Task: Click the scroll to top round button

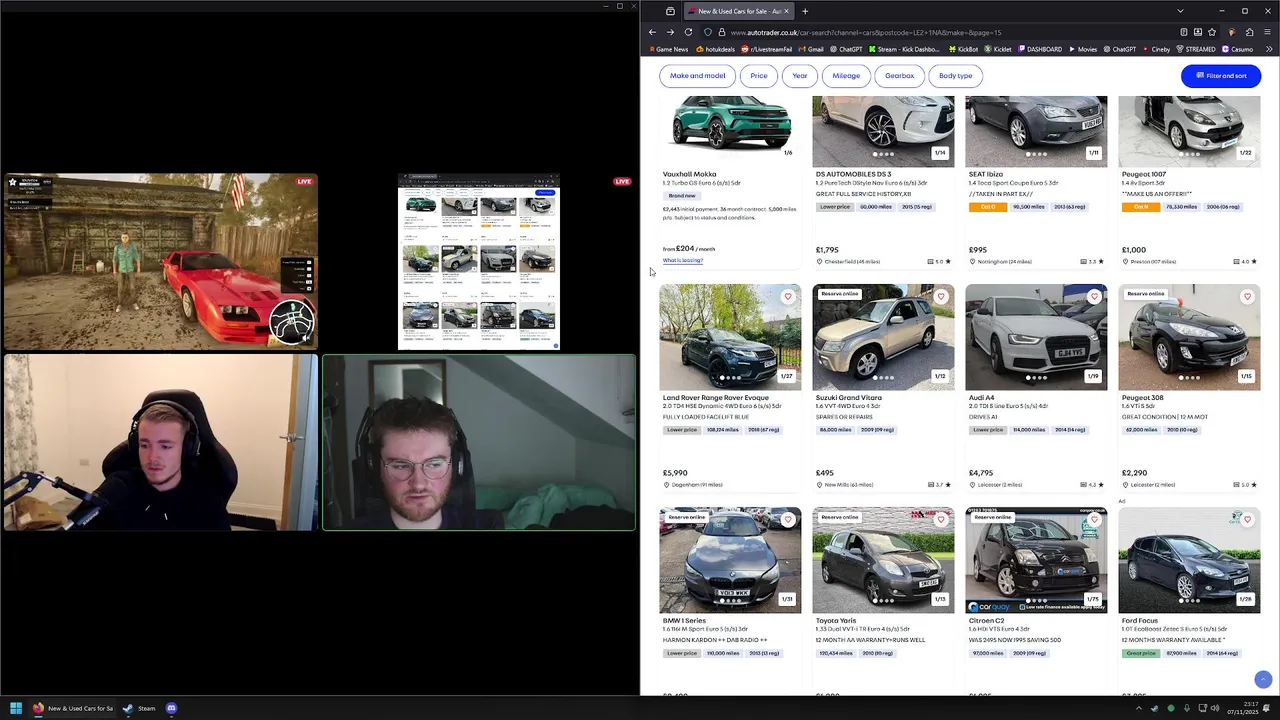Action: click(1263, 679)
